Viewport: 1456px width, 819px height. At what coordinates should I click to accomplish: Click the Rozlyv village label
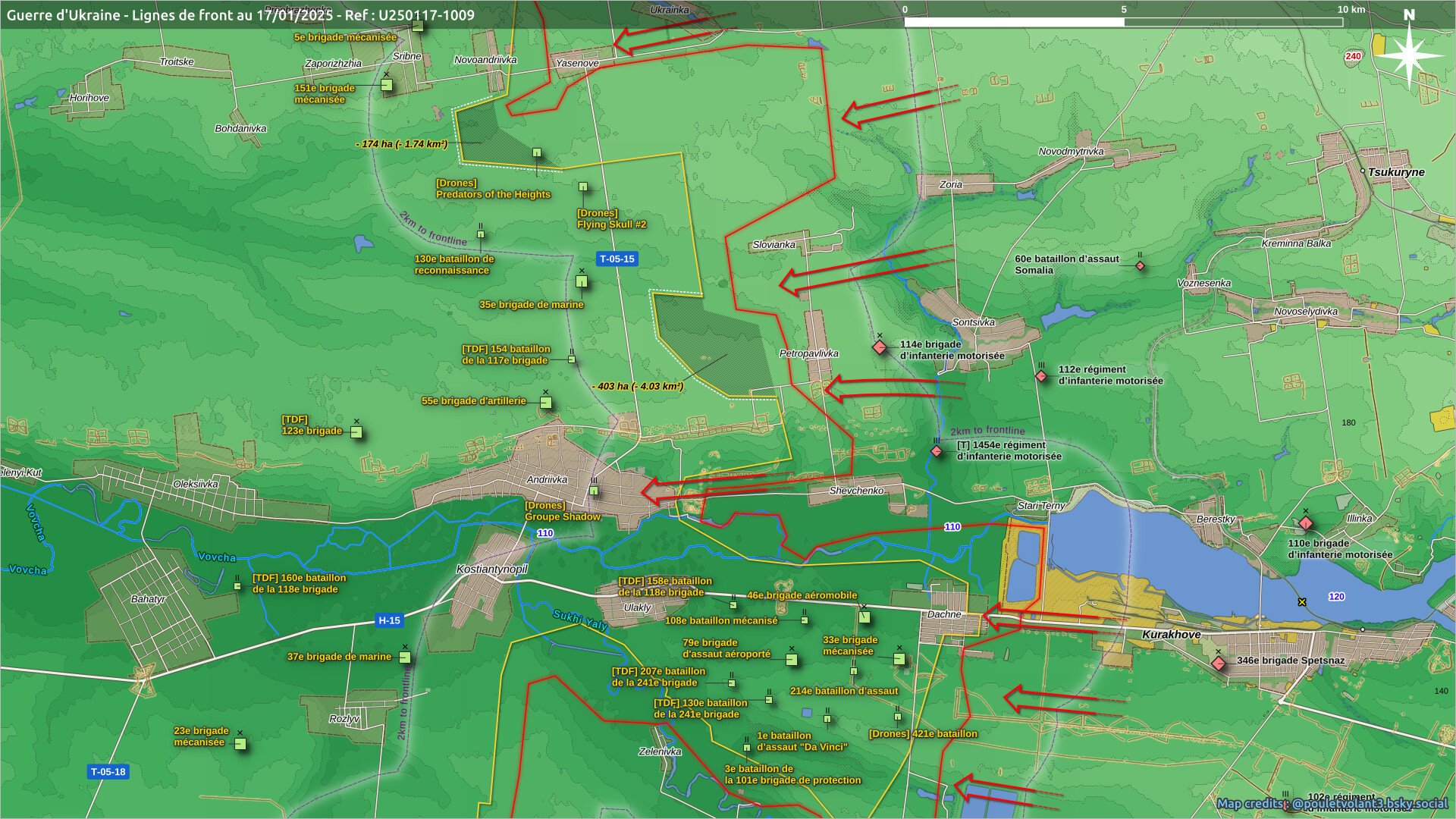pyautogui.click(x=344, y=719)
